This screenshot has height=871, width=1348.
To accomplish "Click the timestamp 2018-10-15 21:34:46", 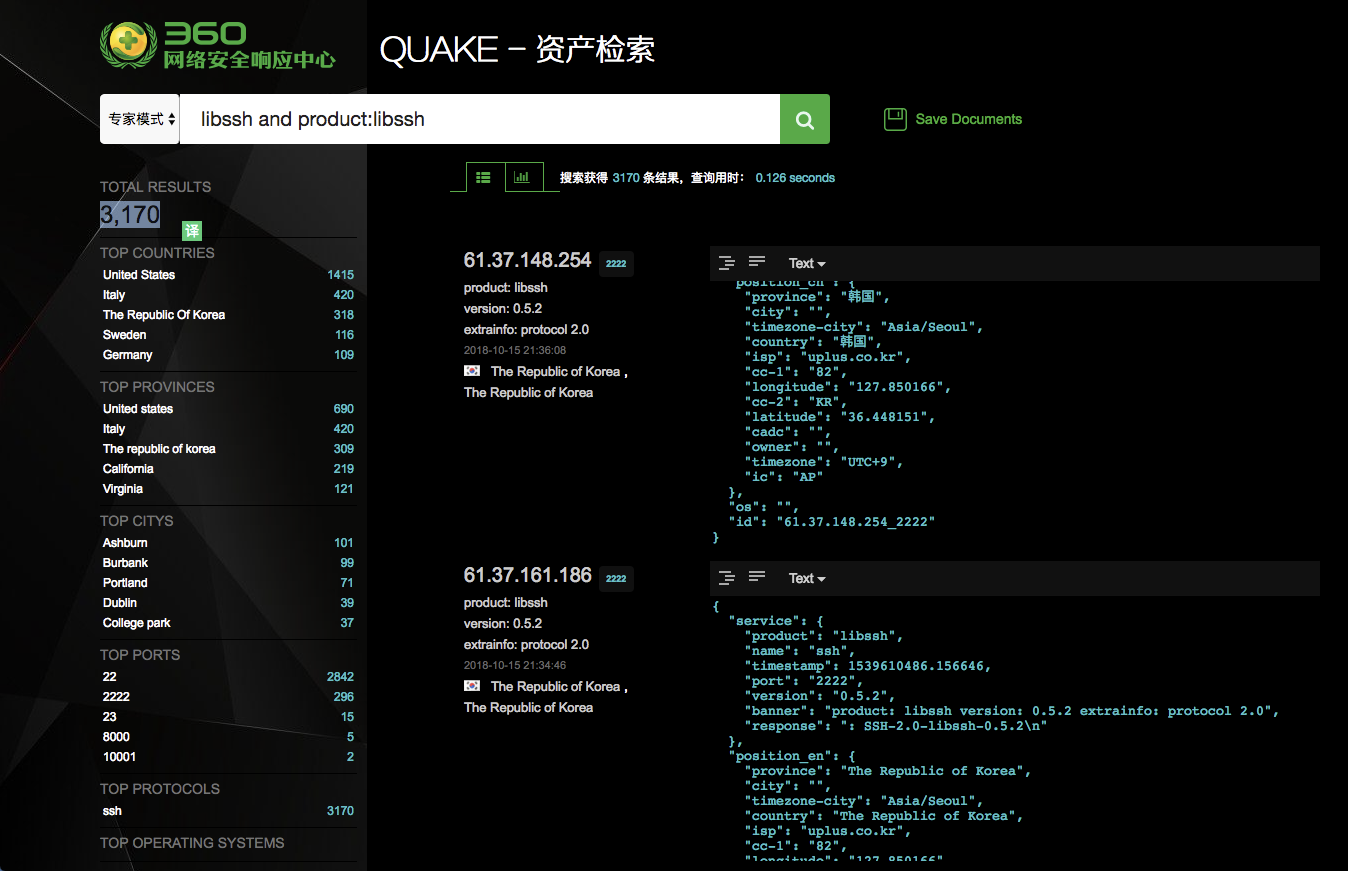I will click(x=515, y=665).
